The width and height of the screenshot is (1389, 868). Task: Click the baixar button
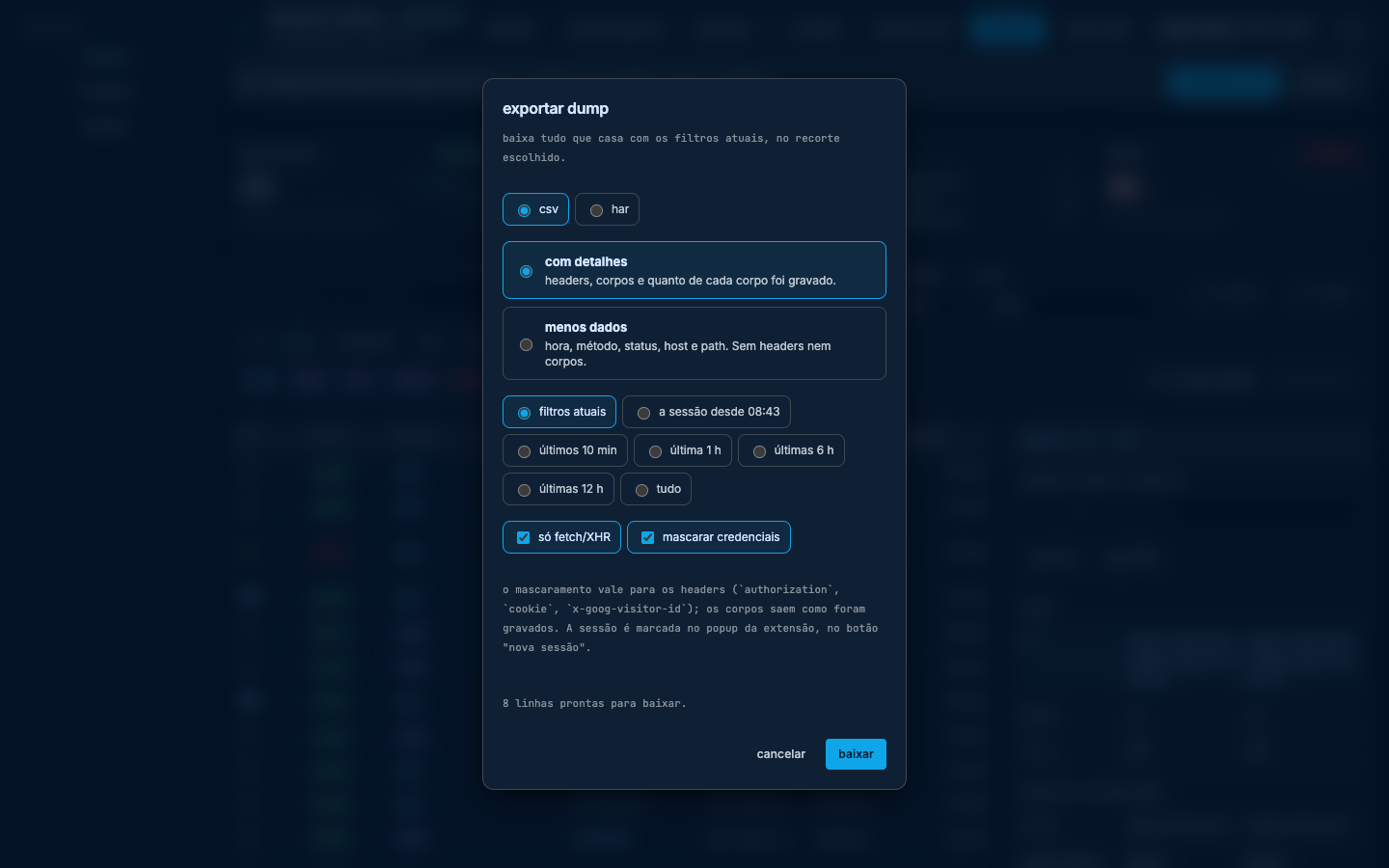tap(856, 754)
